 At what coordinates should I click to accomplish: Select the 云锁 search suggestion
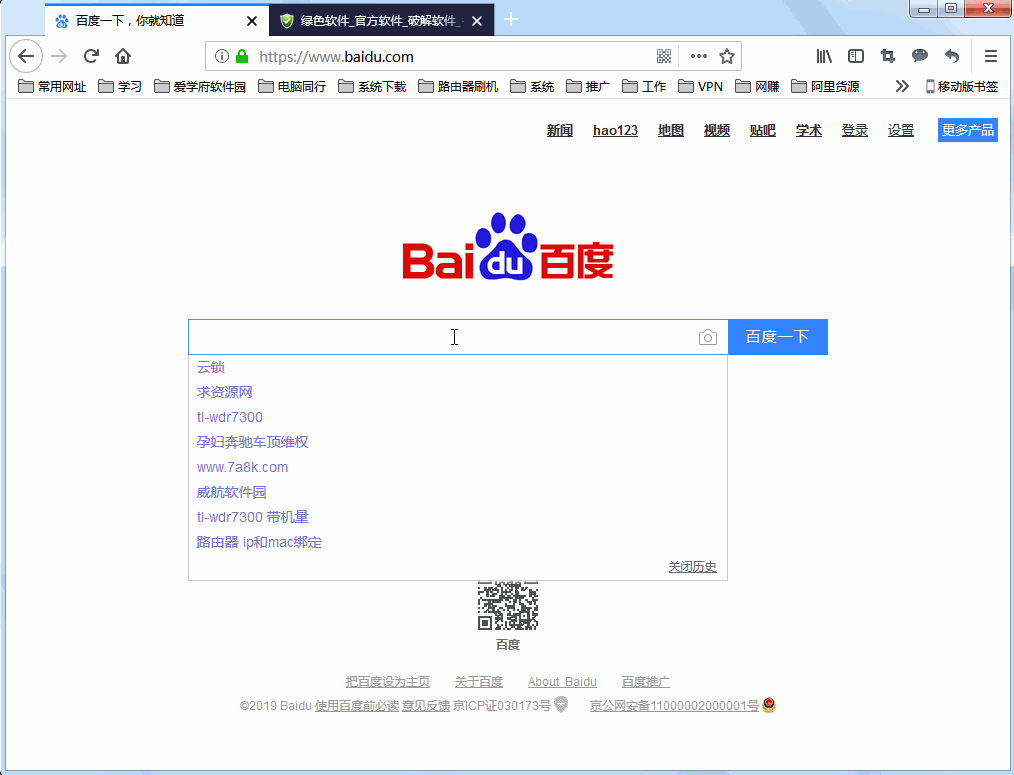click(211, 367)
